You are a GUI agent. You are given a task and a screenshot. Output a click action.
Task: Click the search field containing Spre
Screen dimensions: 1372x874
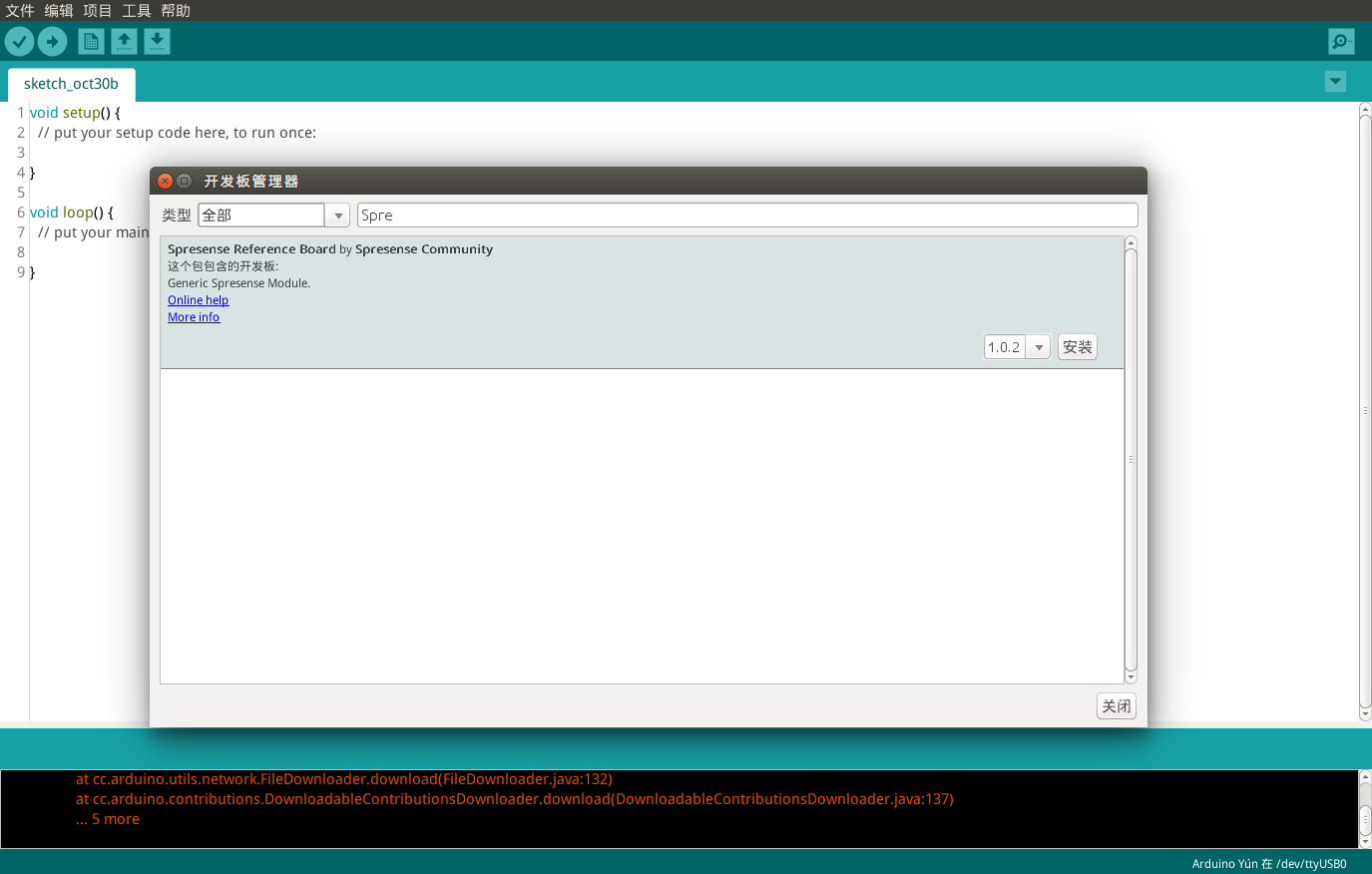coord(746,216)
